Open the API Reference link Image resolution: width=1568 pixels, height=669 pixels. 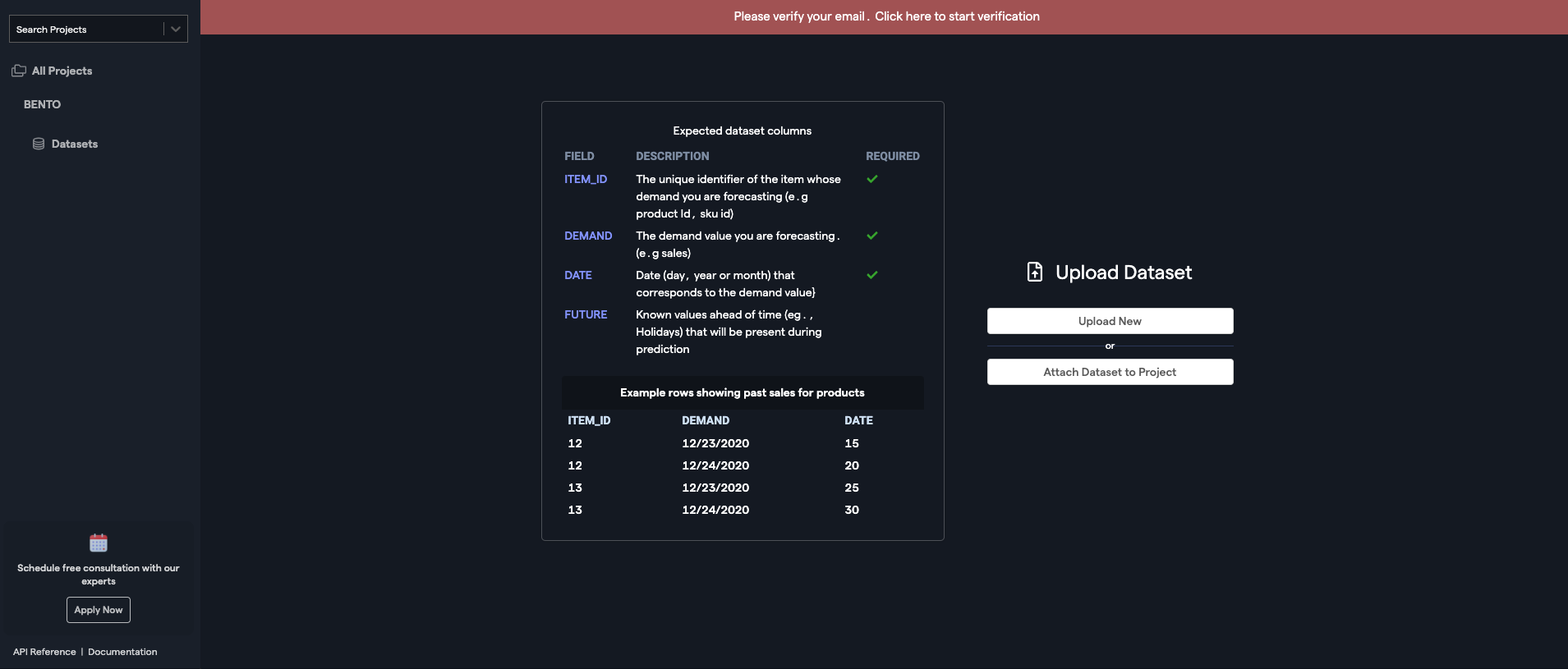tap(44, 652)
